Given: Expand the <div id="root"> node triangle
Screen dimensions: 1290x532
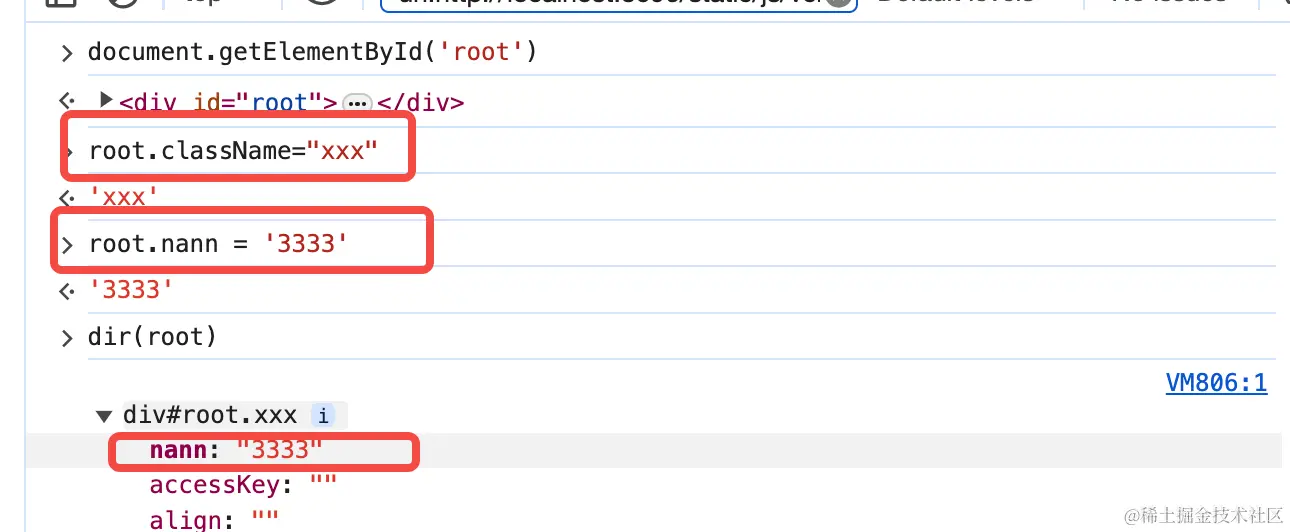Looking at the screenshot, I should pos(106,100).
